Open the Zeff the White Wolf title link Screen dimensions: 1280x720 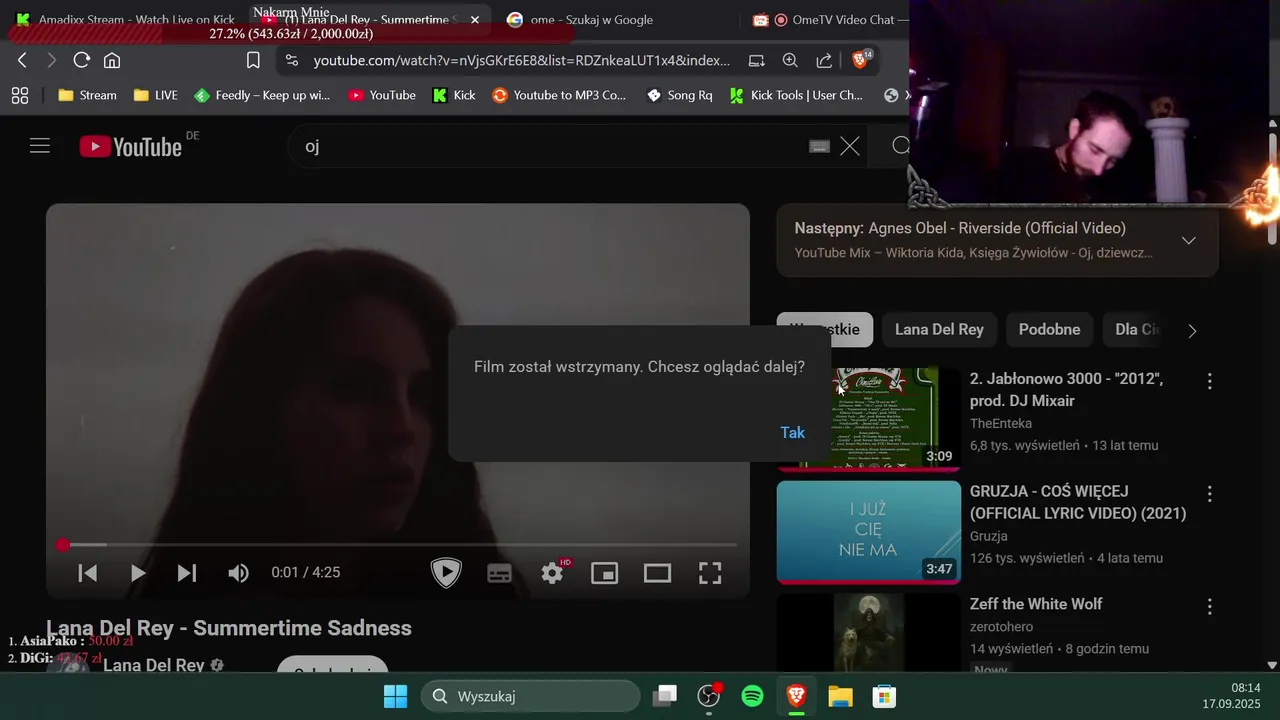[1036, 604]
